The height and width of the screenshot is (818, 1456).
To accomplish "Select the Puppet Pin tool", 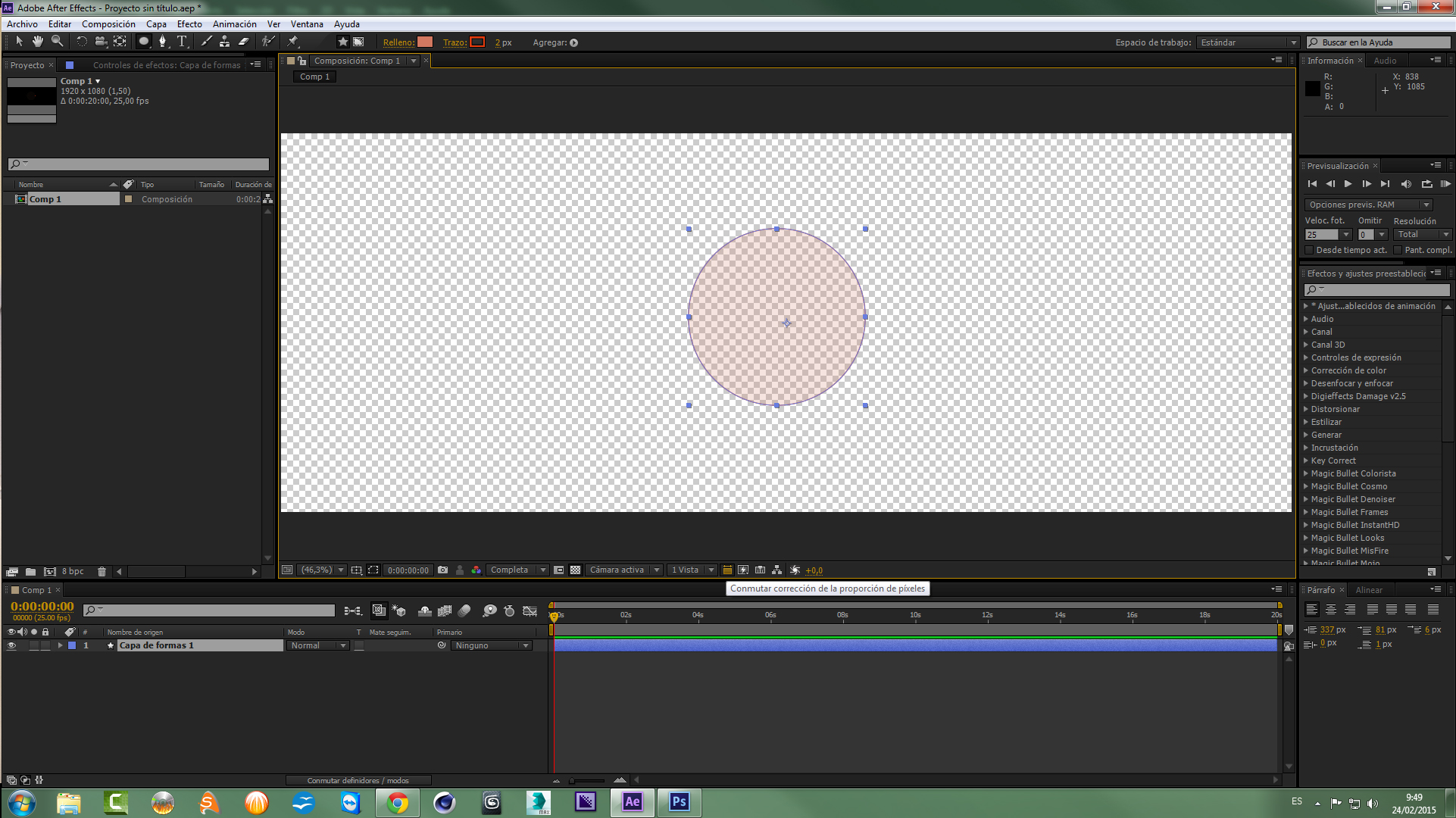I will (293, 42).
